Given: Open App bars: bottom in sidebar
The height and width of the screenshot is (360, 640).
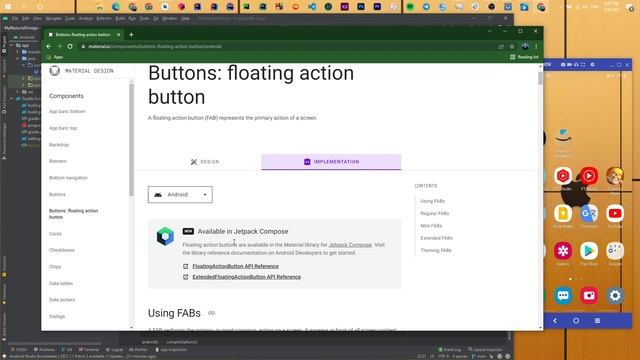Looking at the screenshot, I should 67,111.
